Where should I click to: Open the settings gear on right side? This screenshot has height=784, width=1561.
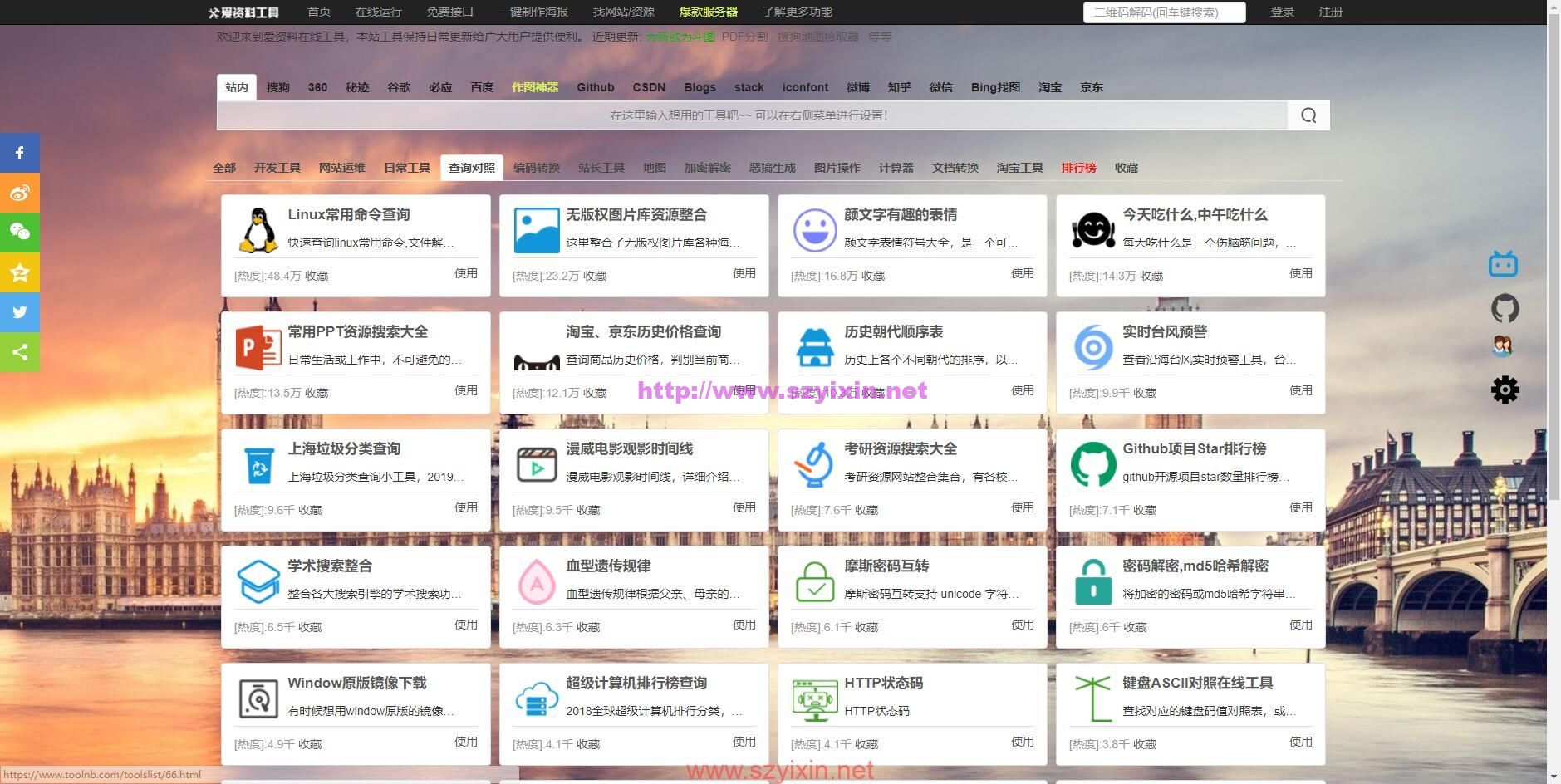(1505, 390)
